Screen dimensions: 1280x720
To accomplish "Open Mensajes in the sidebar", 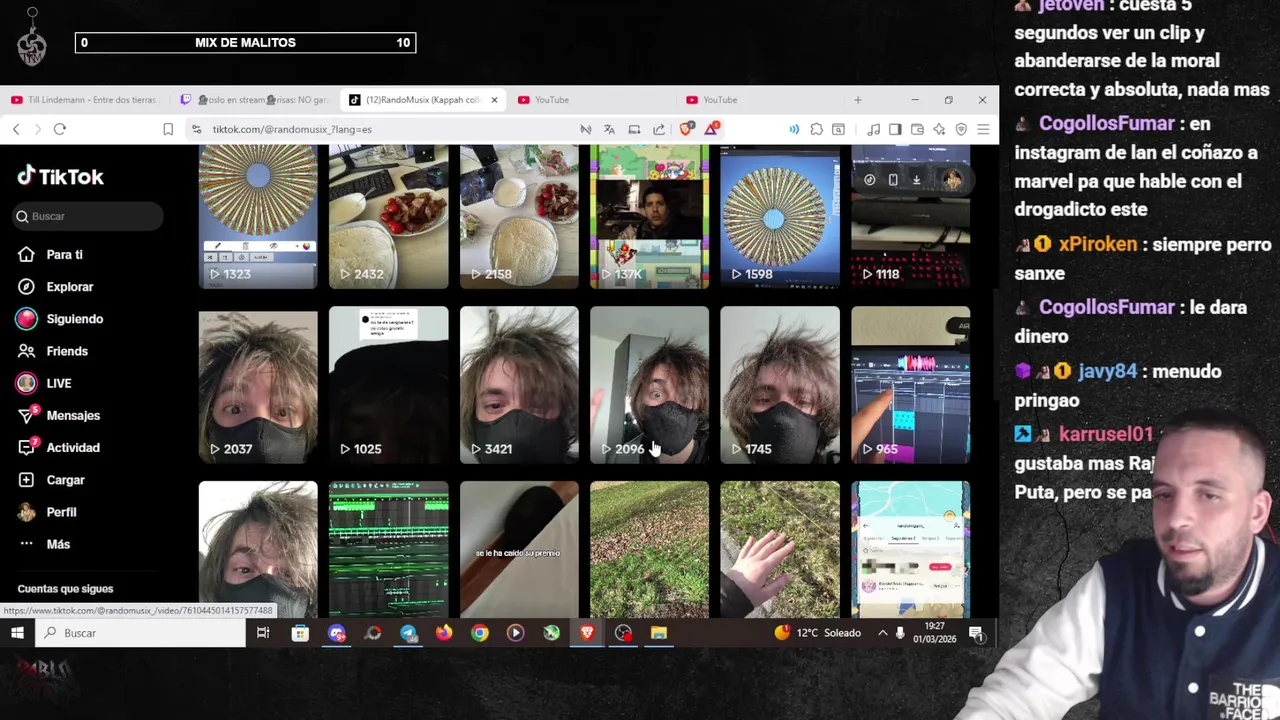I will click(58, 415).
